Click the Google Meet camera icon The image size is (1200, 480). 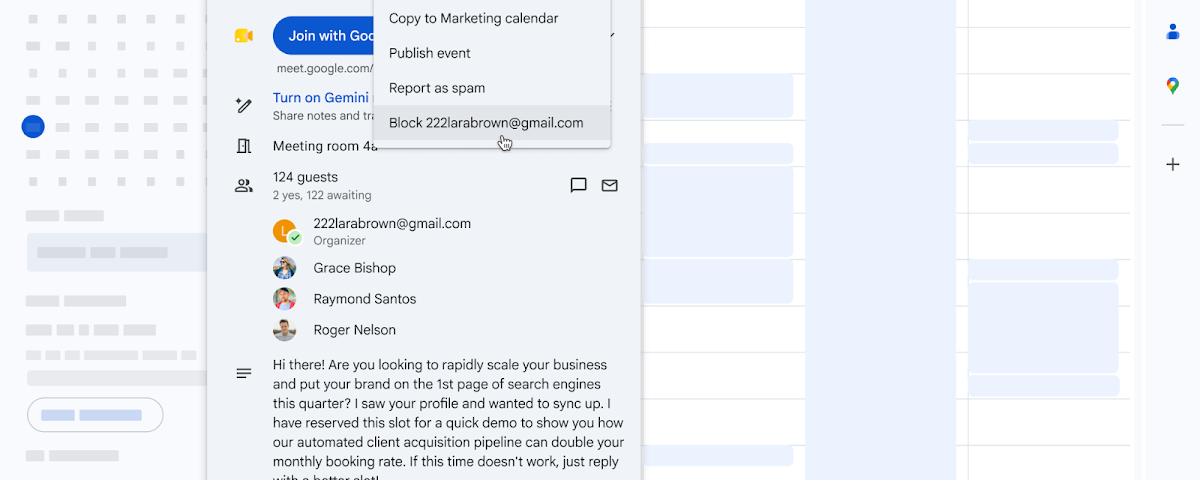coord(243,36)
